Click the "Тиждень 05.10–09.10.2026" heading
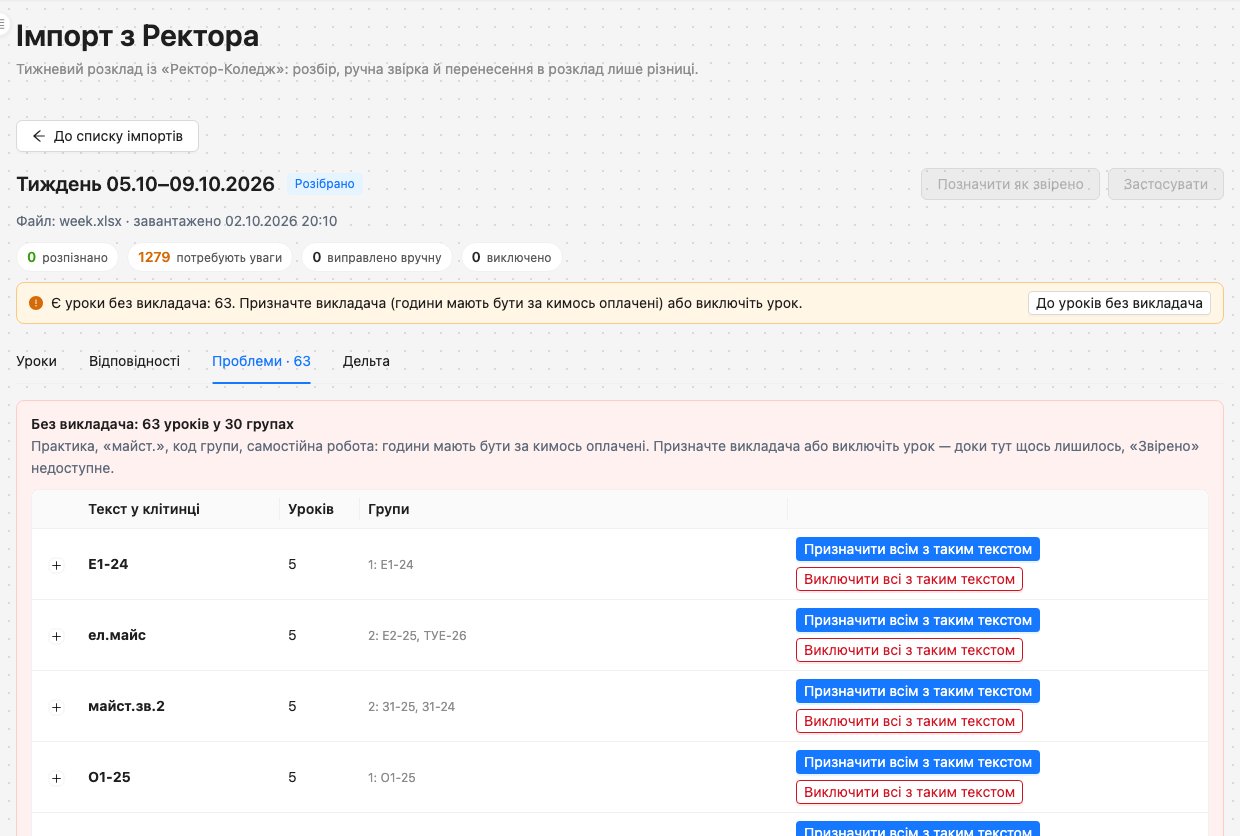 pos(146,184)
